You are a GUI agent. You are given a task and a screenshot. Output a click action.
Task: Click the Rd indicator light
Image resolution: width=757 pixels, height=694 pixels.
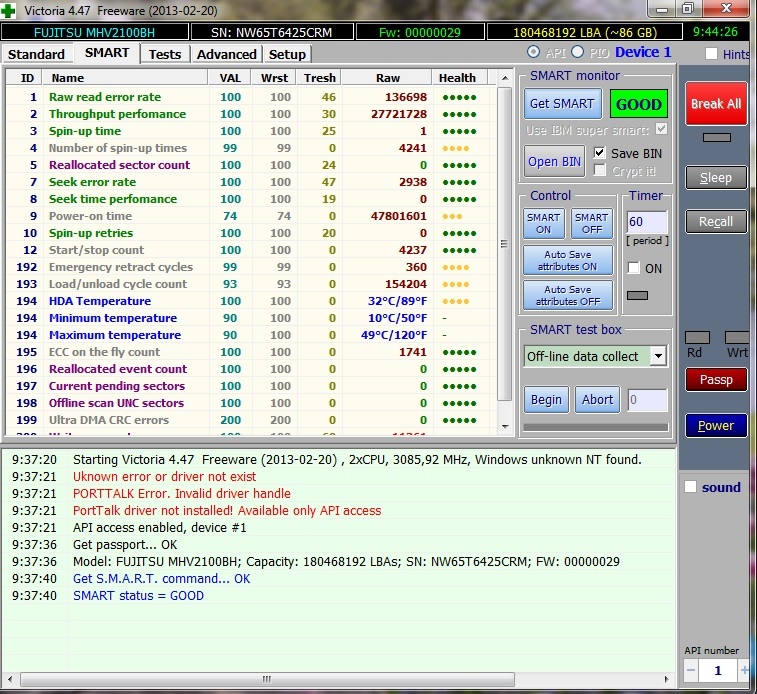(697, 337)
